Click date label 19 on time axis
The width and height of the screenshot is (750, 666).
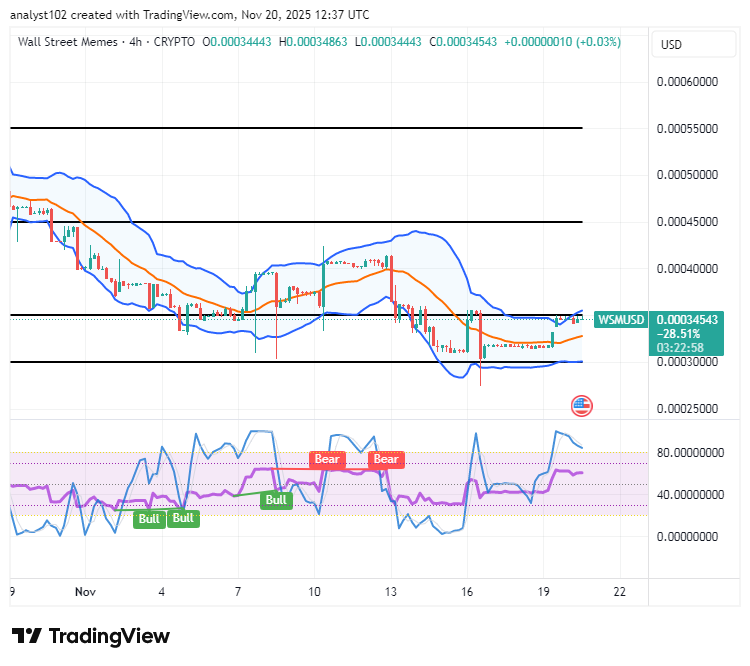[x=543, y=592]
